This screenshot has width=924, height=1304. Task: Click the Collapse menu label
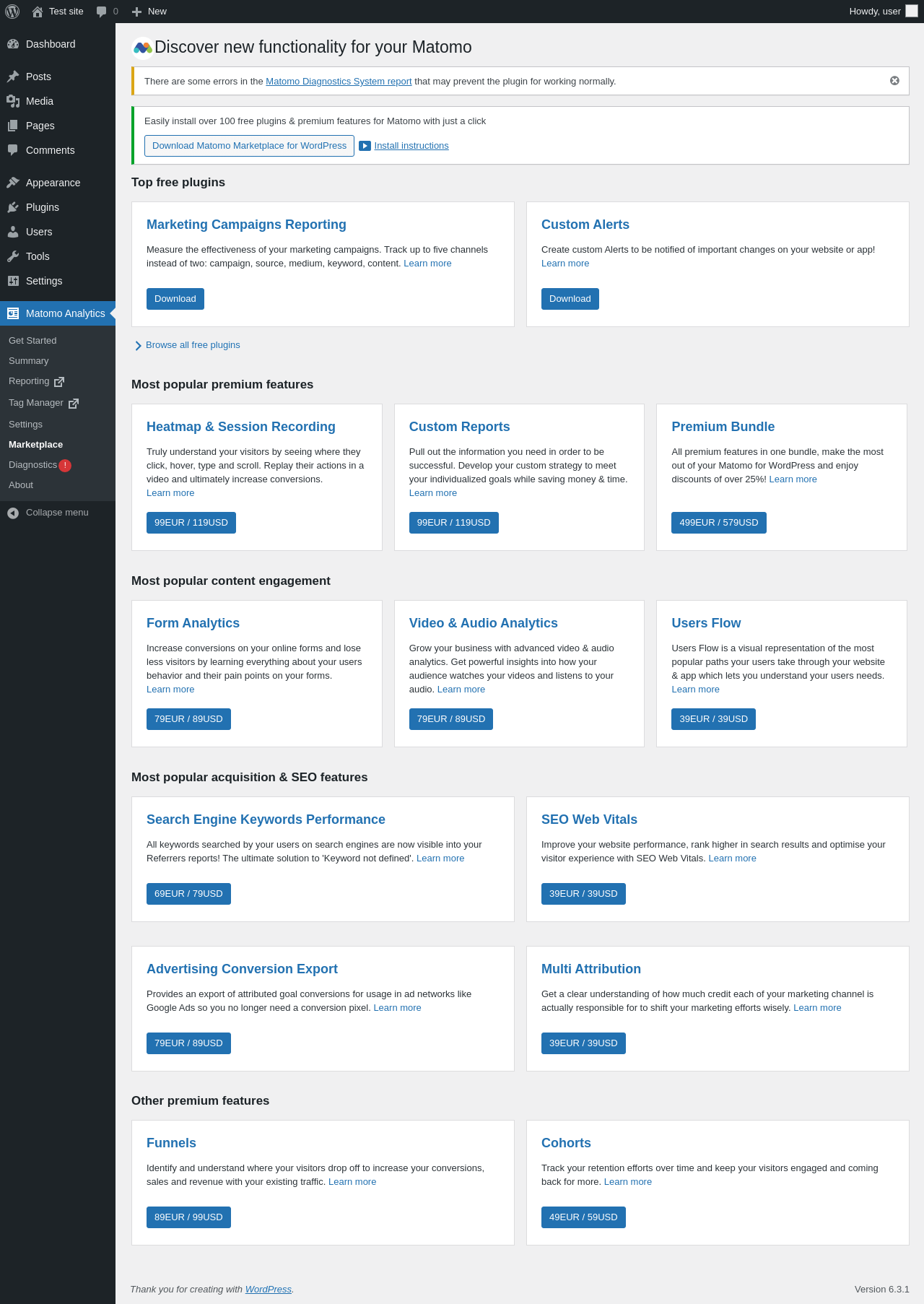click(57, 513)
